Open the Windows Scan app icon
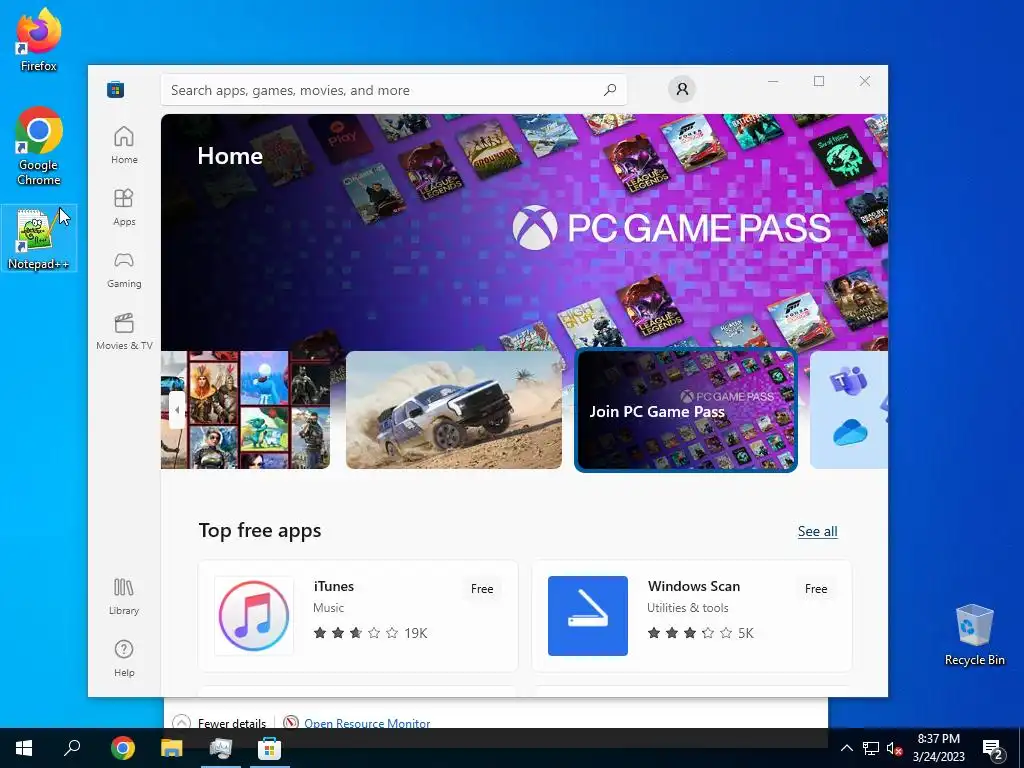The height and width of the screenshot is (768, 1024). click(x=588, y=616)
